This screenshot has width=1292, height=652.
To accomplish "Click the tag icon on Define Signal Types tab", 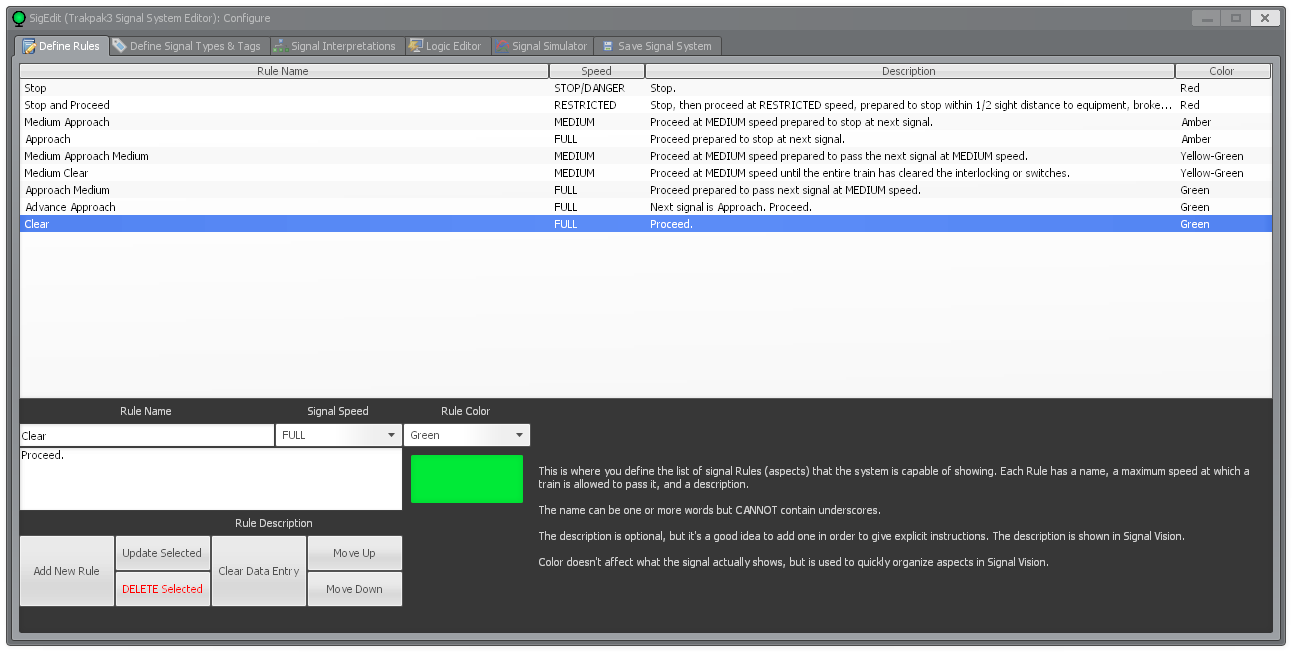I will (x=119, y=46).
